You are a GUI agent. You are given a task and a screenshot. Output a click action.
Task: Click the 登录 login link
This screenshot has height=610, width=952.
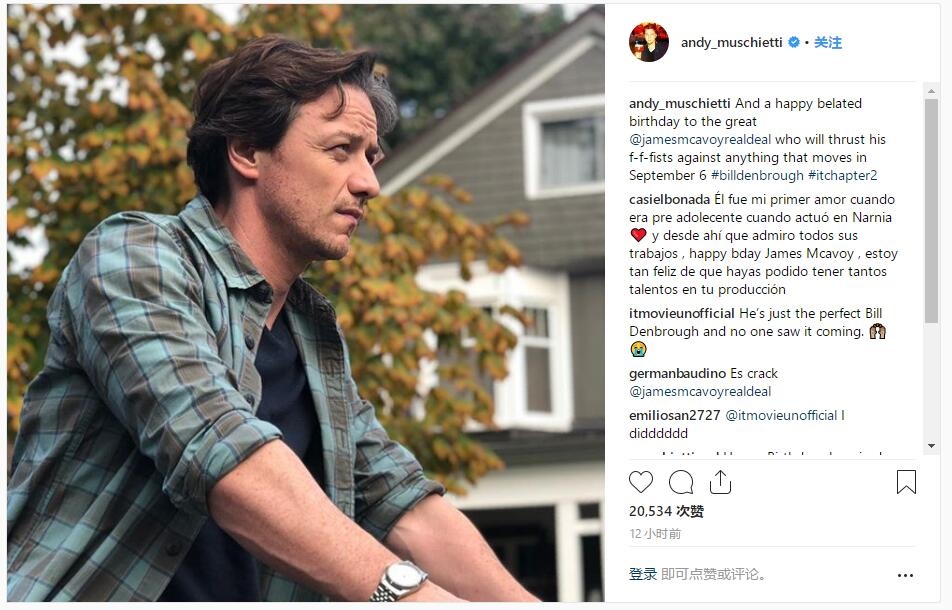(x=643, y=574)
